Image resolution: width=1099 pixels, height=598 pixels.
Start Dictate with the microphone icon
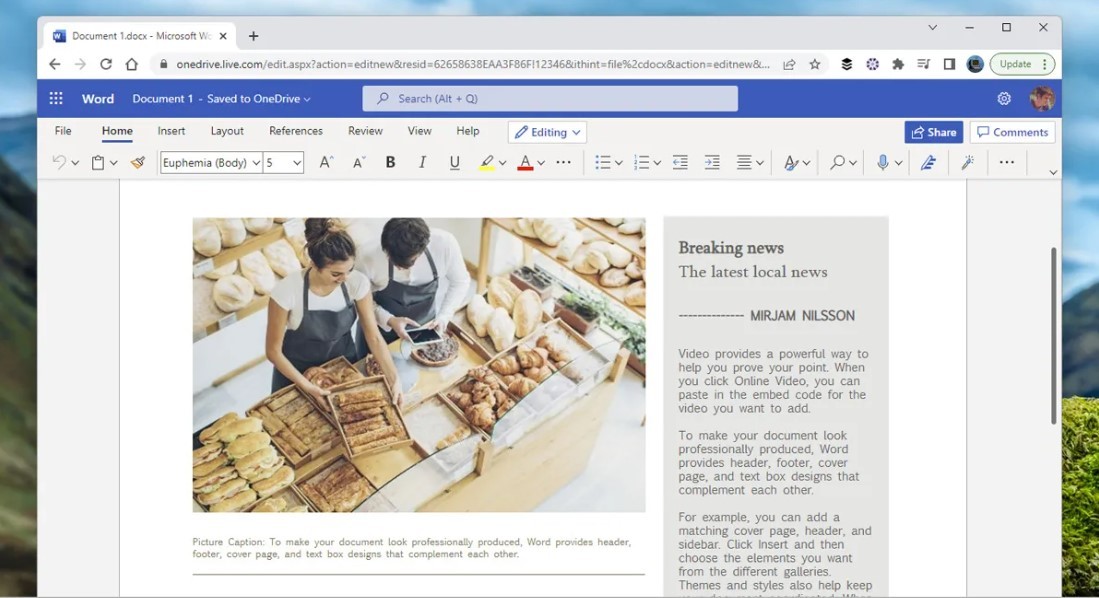coord(882,163)
